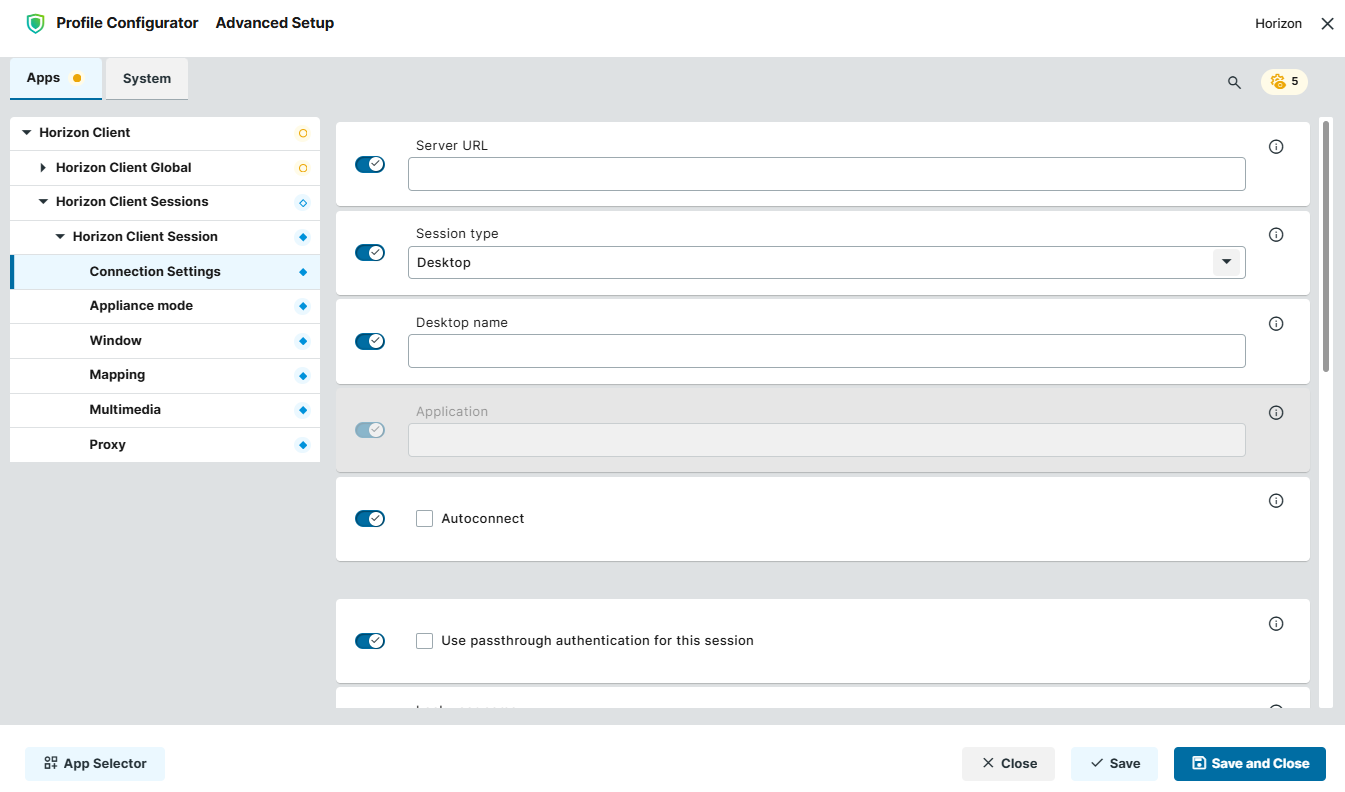Toggle the Desktop name setting switch
1345x792 pixels.
pos(370,341)
